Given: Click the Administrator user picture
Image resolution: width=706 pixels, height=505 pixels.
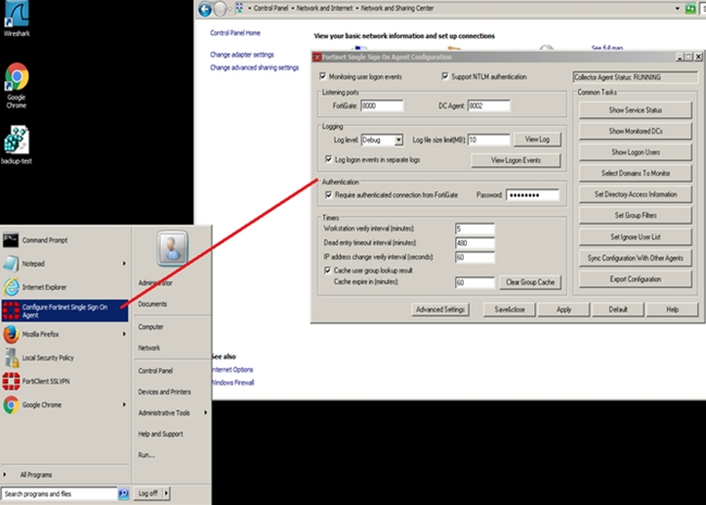Looking at the screenshot, I should pyautogui.click(x=172, y=248).
